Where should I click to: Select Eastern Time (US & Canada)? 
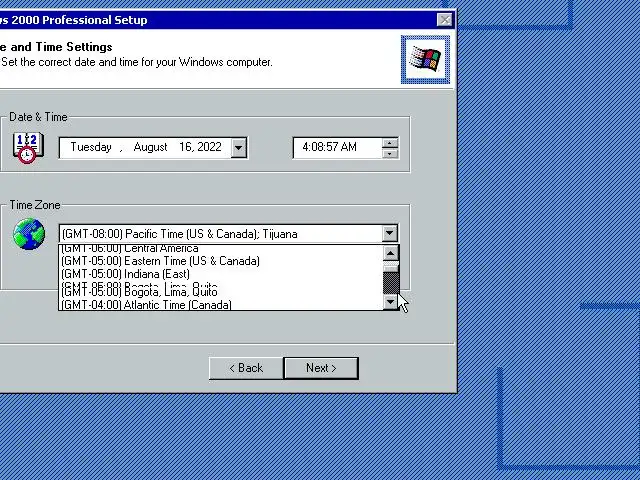coord(221,261)
